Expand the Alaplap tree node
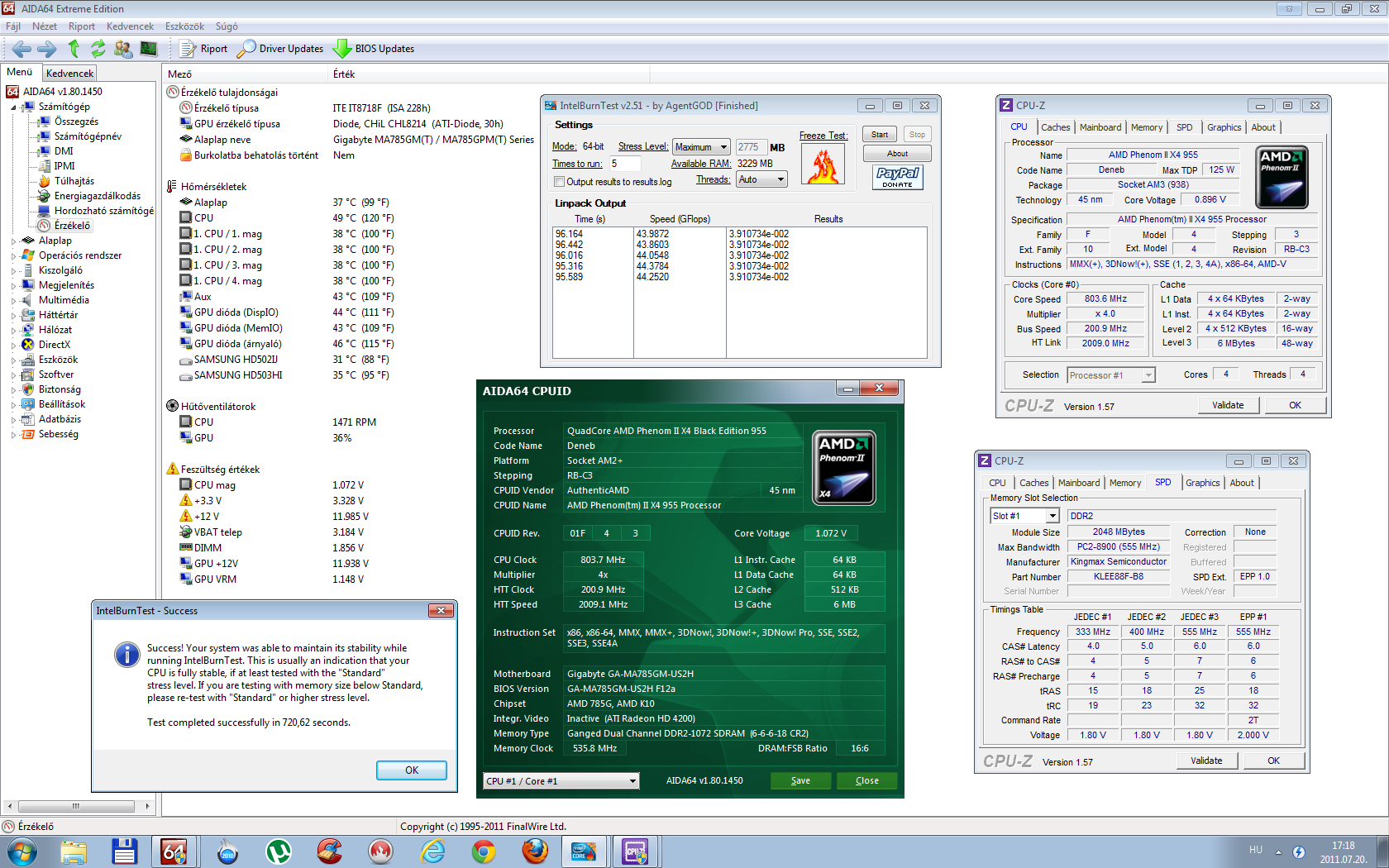 pos(14,241)
